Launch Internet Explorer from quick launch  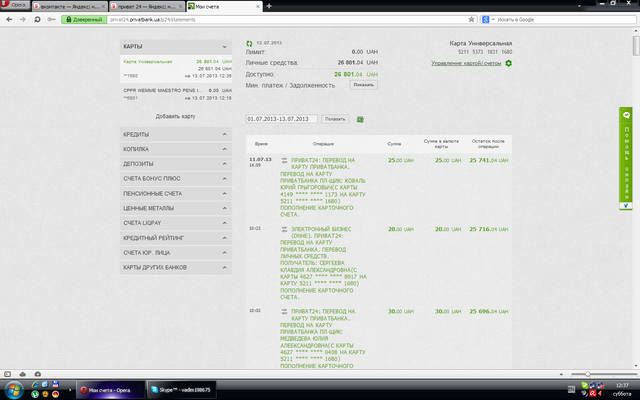pos(35,384)
